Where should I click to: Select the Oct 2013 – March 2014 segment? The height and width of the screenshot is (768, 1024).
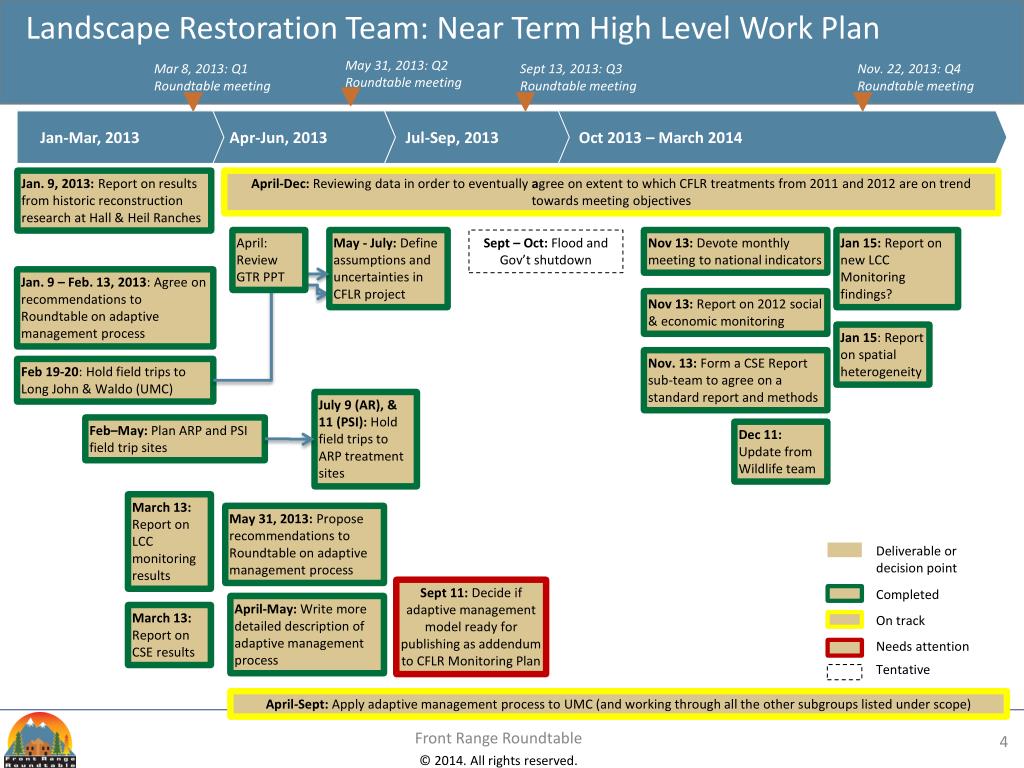tap(782, 137)
